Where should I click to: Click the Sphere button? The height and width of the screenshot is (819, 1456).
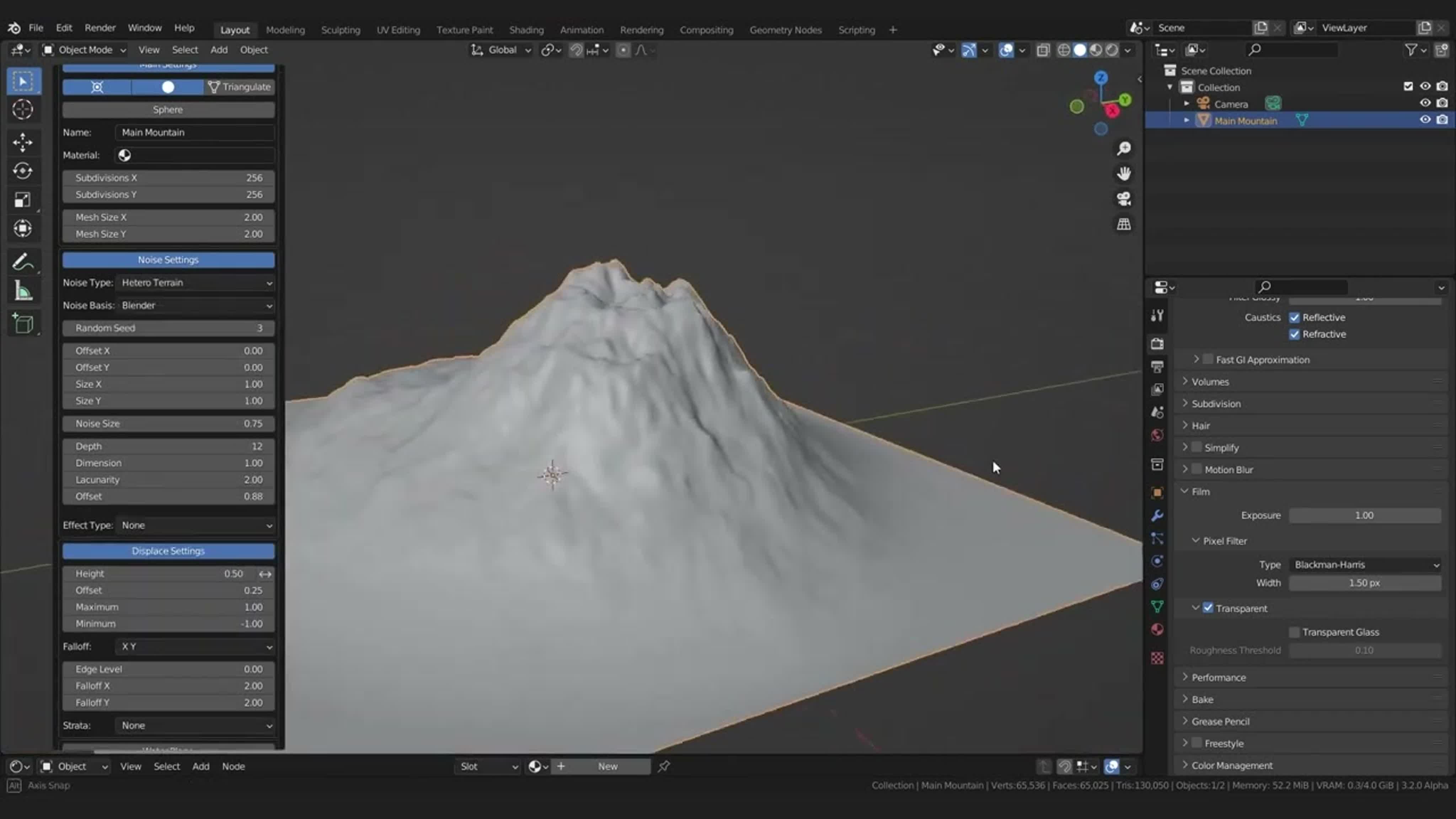tap(168, 109)
